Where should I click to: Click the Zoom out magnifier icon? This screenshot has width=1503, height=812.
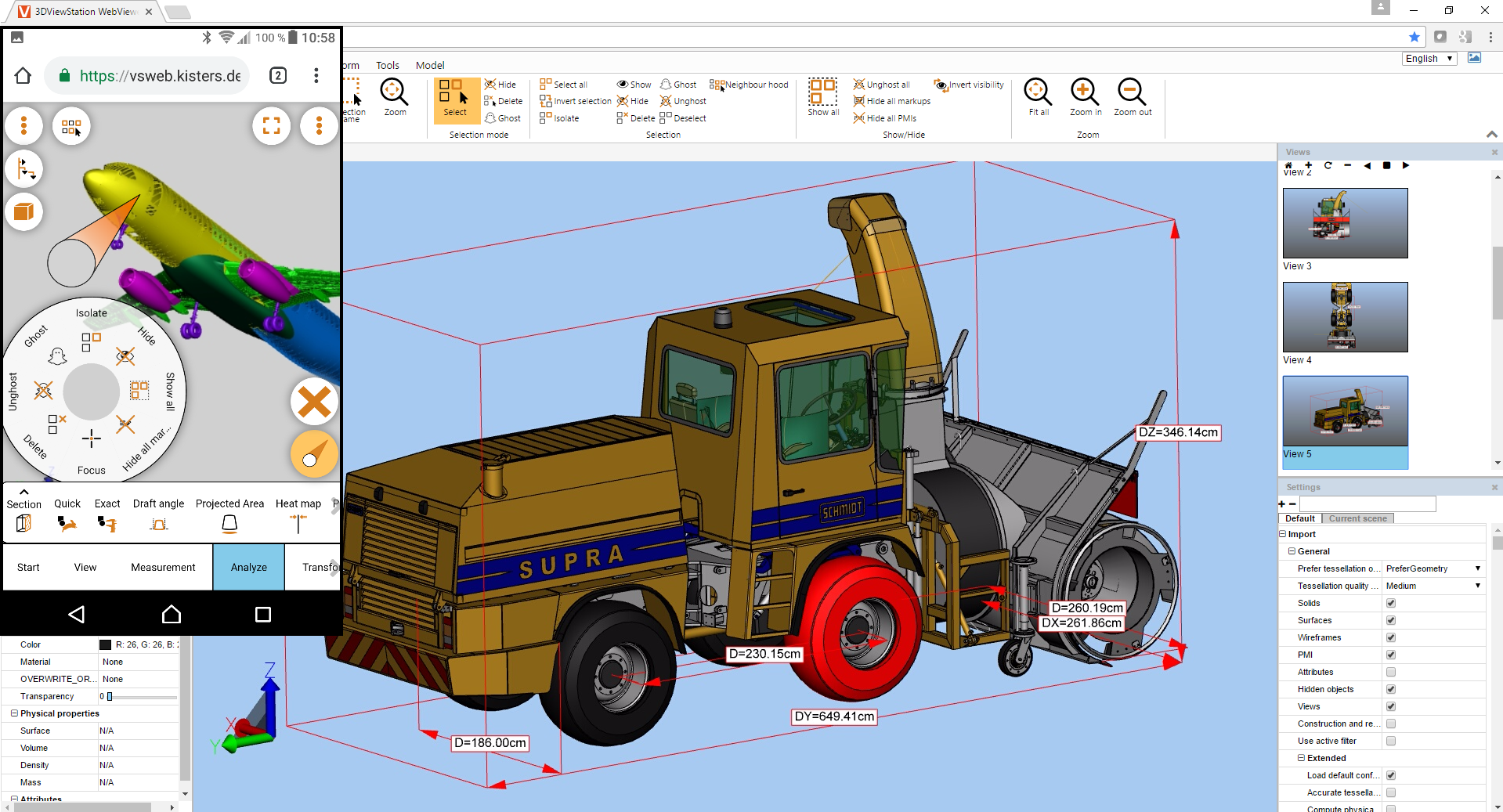pyautogui.click(x=1132, y=92)
